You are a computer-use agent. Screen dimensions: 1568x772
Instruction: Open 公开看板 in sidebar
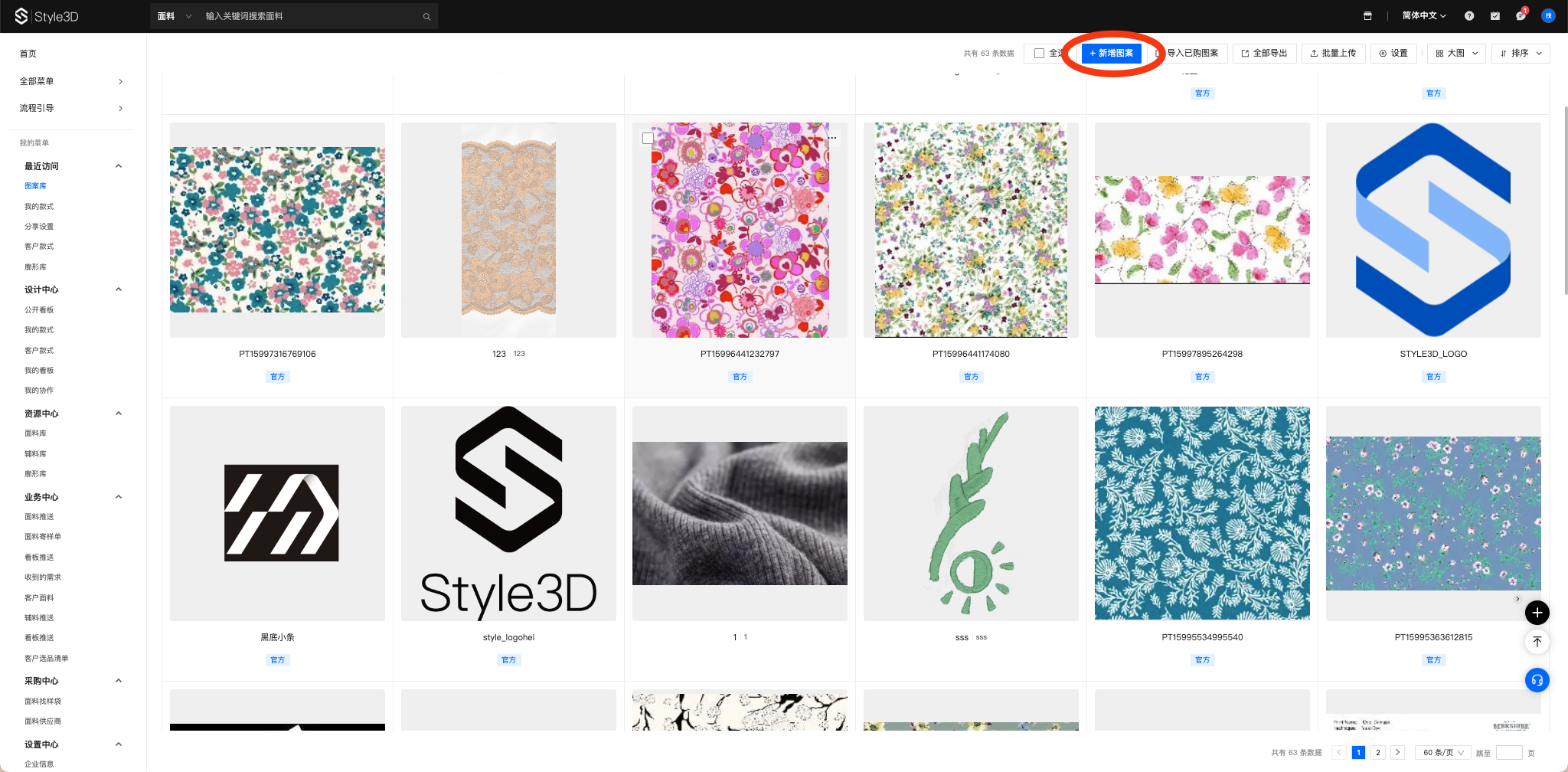[39, 310]
